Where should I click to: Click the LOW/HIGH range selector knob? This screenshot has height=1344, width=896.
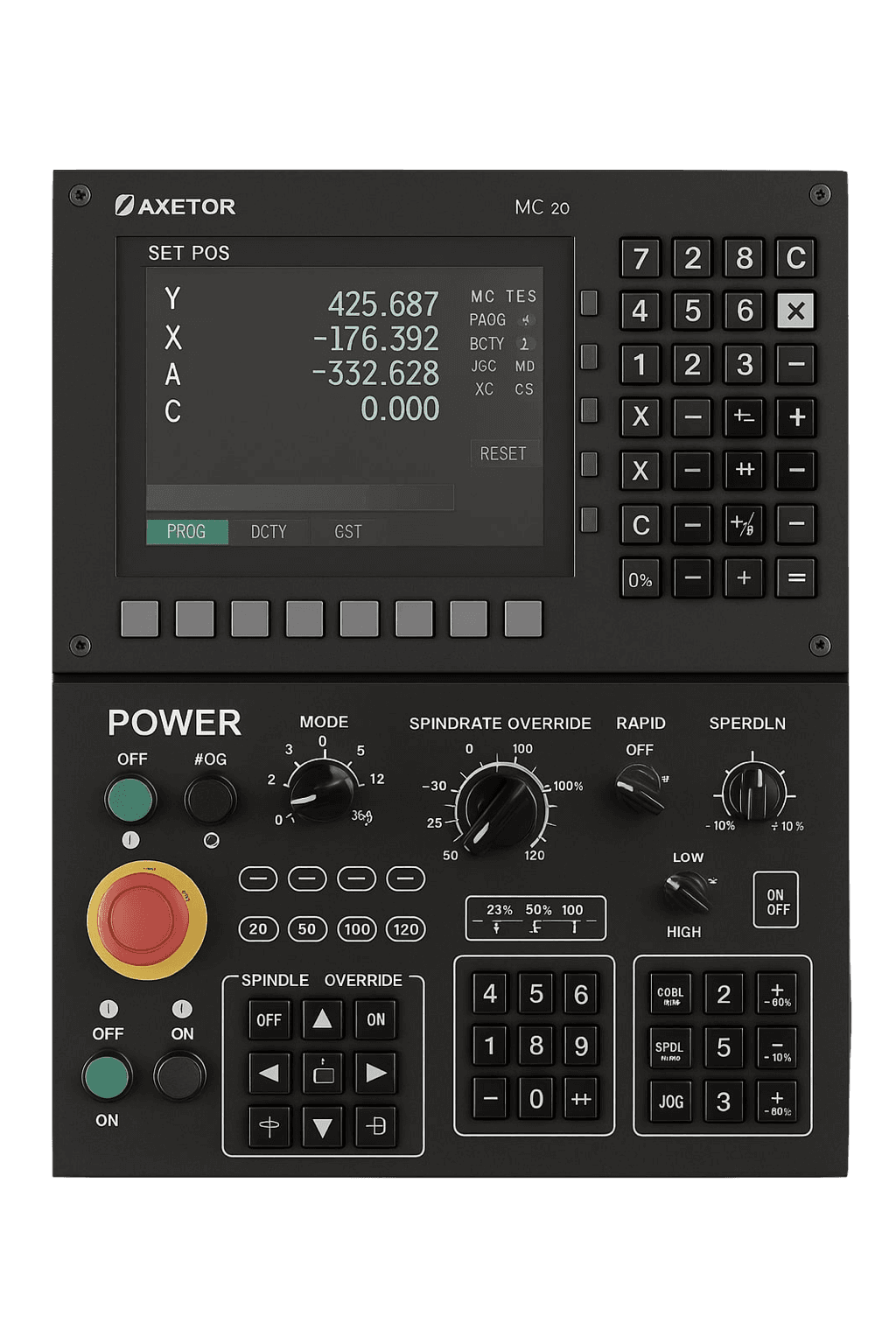tap(688, 892)
